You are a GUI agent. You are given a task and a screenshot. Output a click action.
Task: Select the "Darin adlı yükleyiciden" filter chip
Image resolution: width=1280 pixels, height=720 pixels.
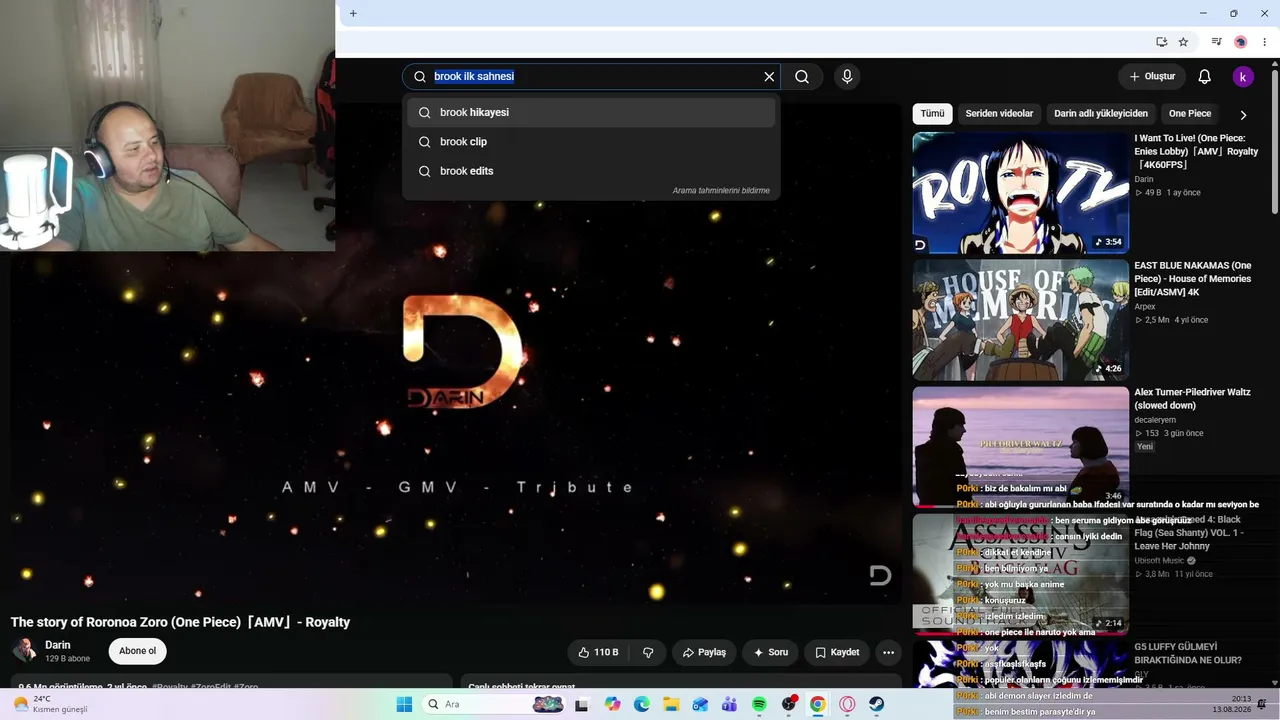point(1101,114)
